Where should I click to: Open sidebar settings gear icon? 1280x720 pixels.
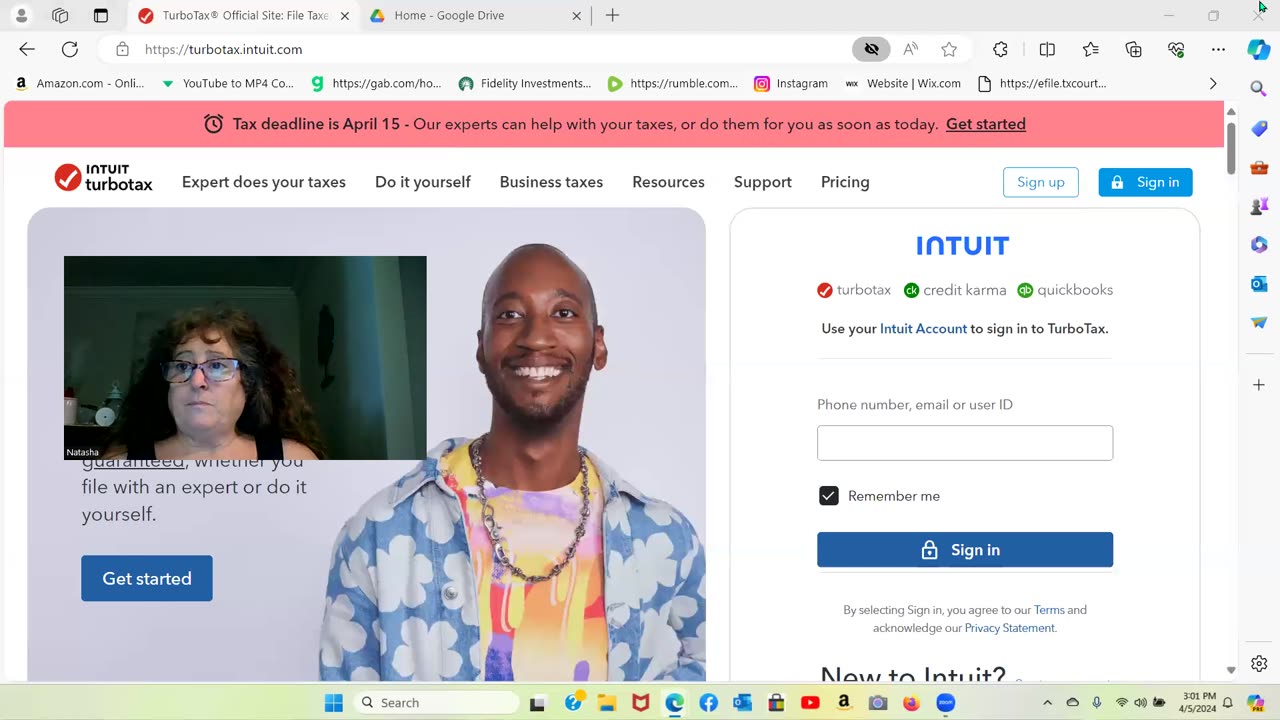[1259, 664]
